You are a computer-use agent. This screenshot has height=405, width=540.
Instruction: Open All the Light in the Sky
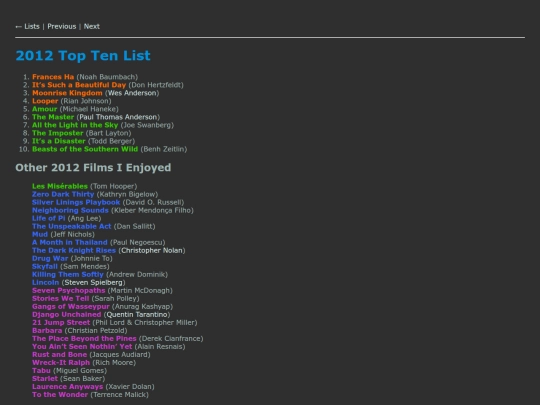[75, 125]
